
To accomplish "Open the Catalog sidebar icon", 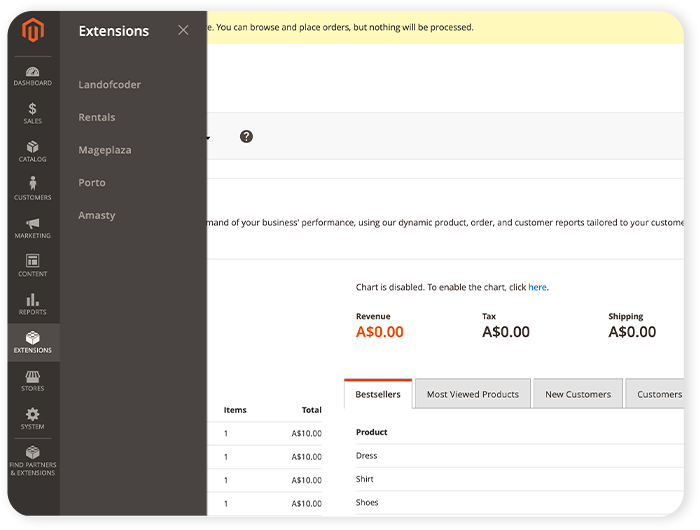I will click(x=33, y=151).
